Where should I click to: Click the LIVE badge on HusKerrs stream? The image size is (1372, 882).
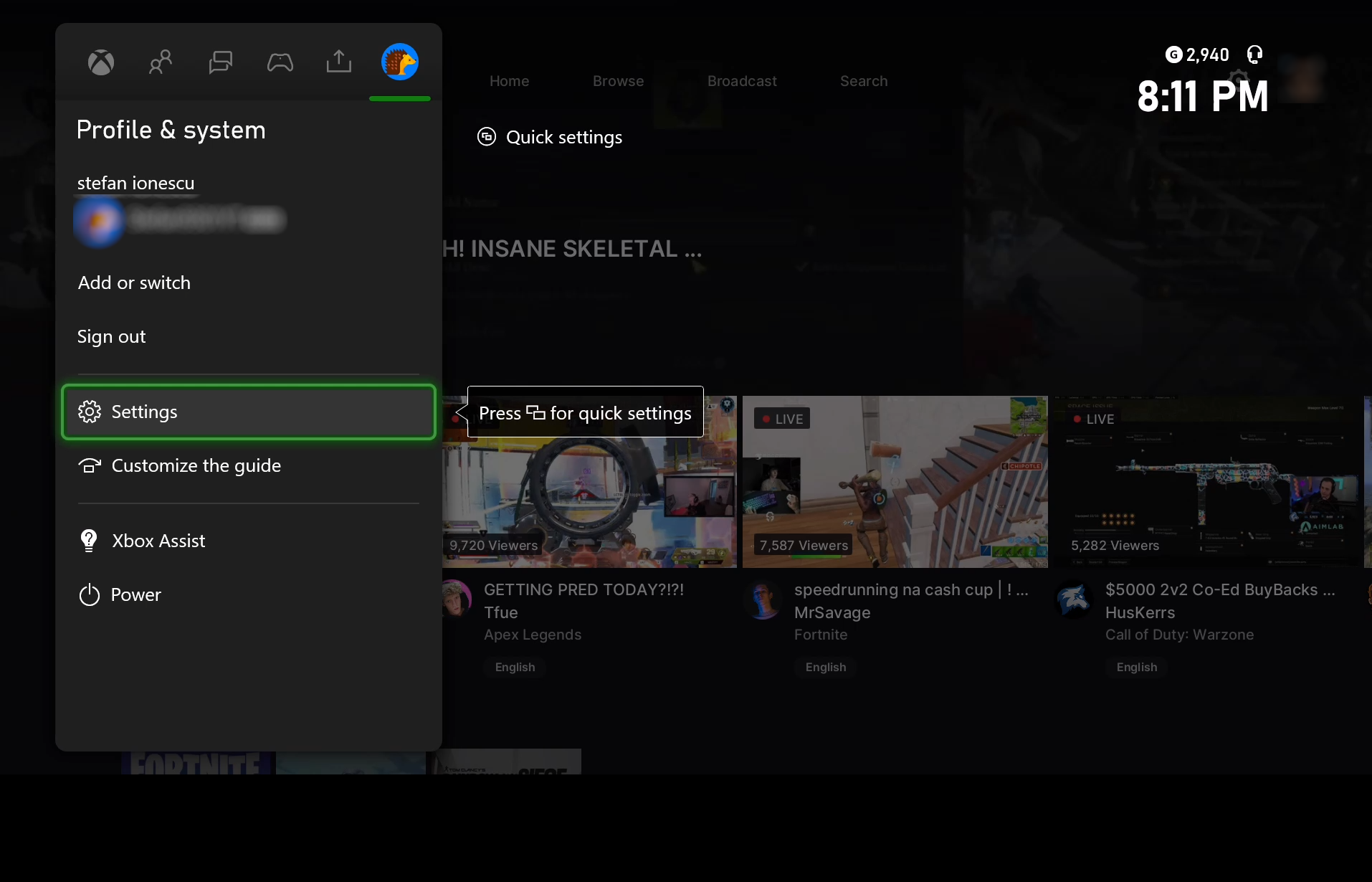point(1093,419)
